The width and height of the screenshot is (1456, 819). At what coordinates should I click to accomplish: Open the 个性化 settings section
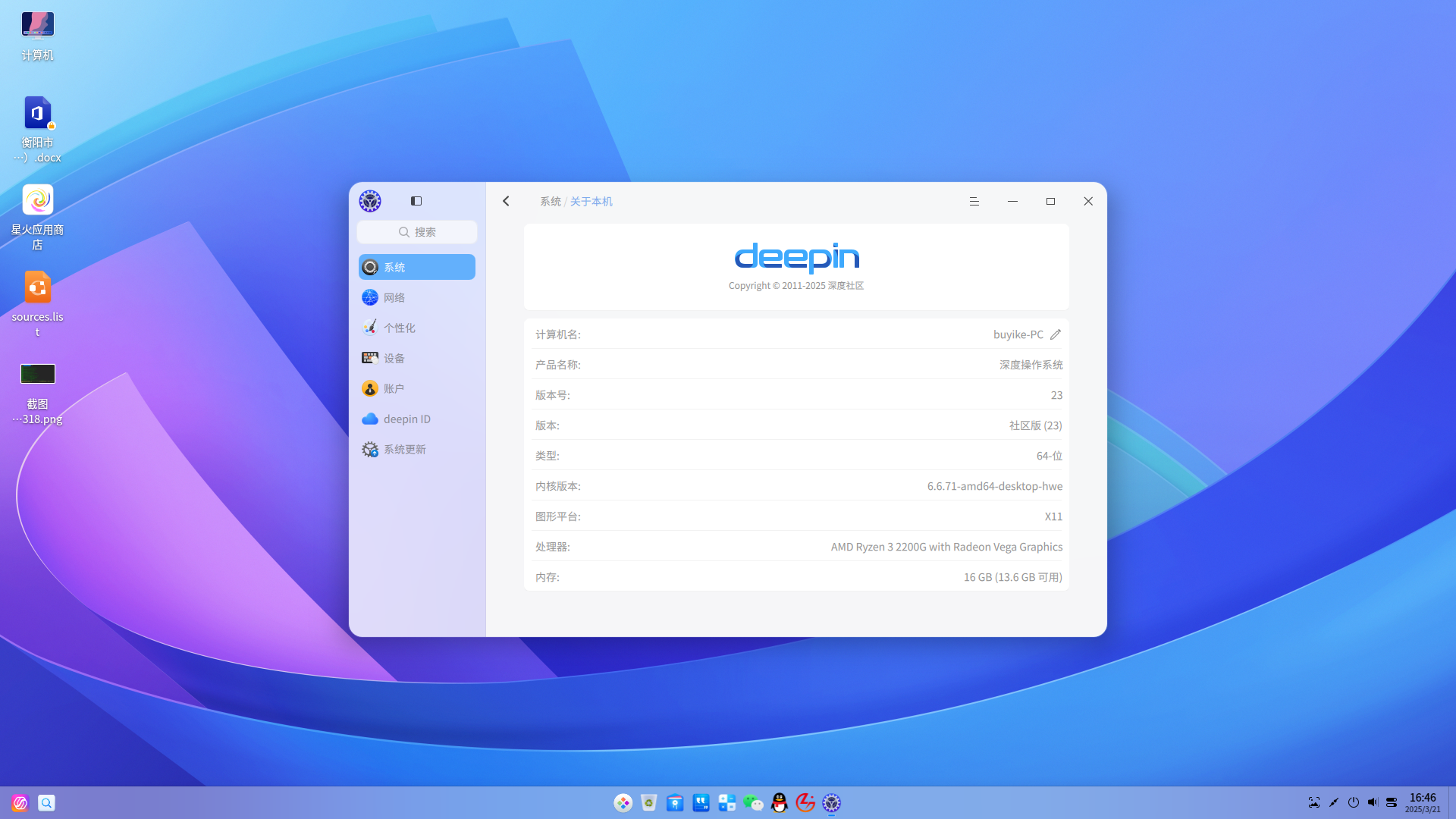[417, 328]
